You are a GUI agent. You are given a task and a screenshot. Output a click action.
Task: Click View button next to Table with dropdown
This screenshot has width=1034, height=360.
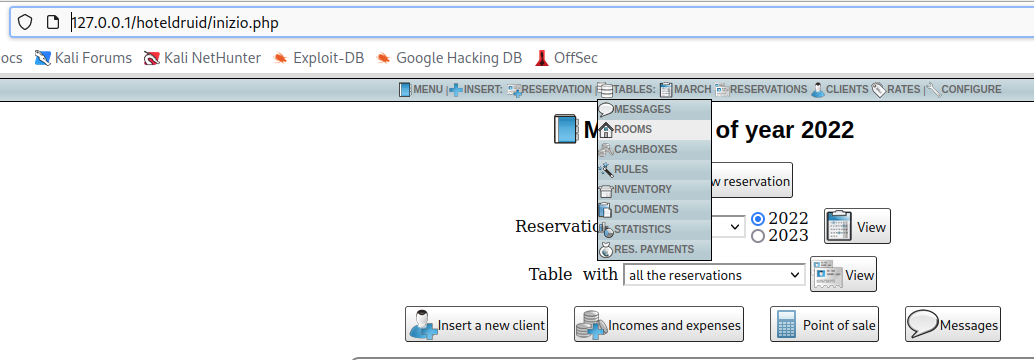pos(843,274)
